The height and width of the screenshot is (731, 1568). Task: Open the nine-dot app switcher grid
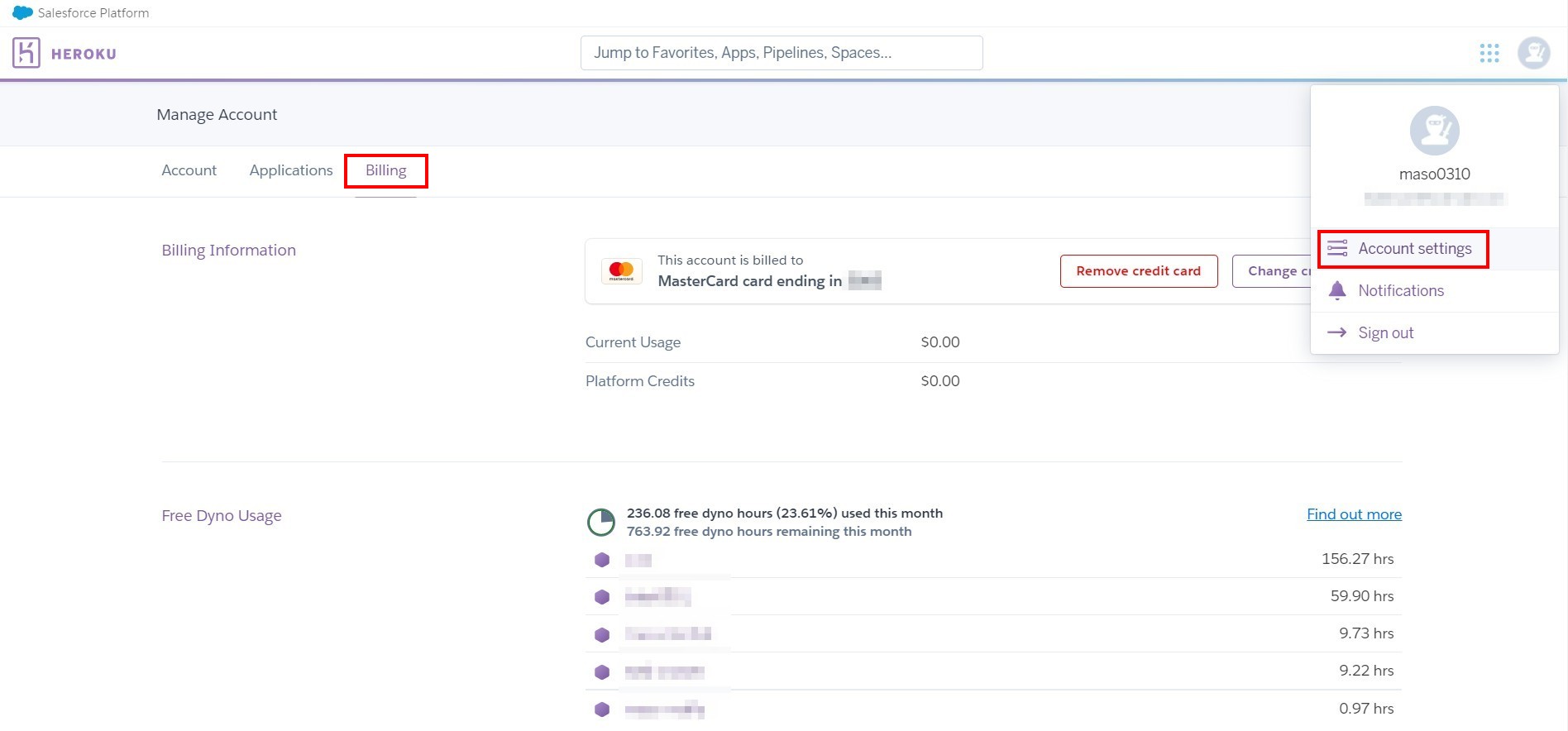click(1489, 53)
